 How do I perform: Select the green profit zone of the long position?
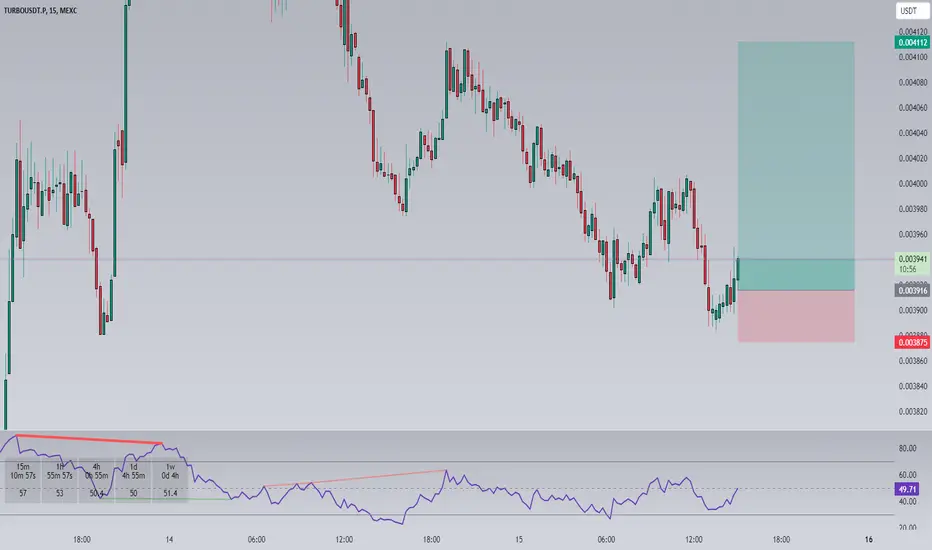(796, 166)
